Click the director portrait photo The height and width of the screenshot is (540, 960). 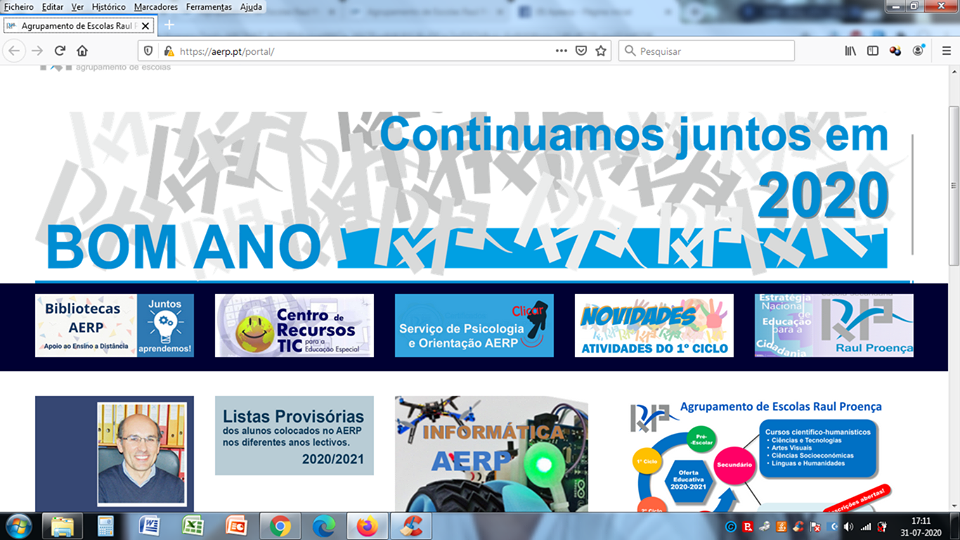[141, 454]
